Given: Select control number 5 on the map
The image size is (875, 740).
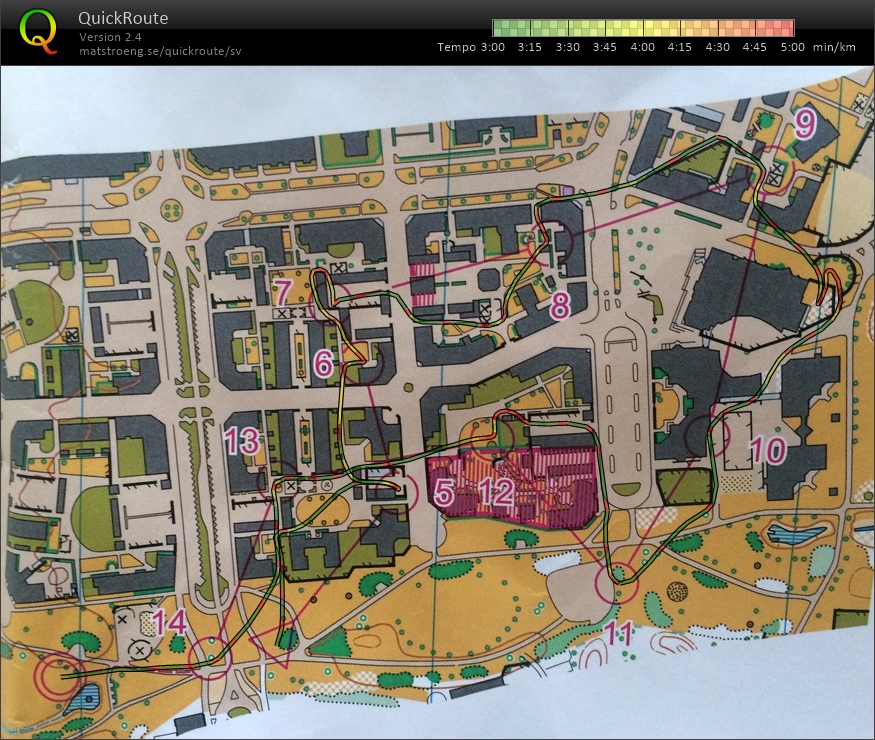Looking at the screenshot, I should click(444, 493).
